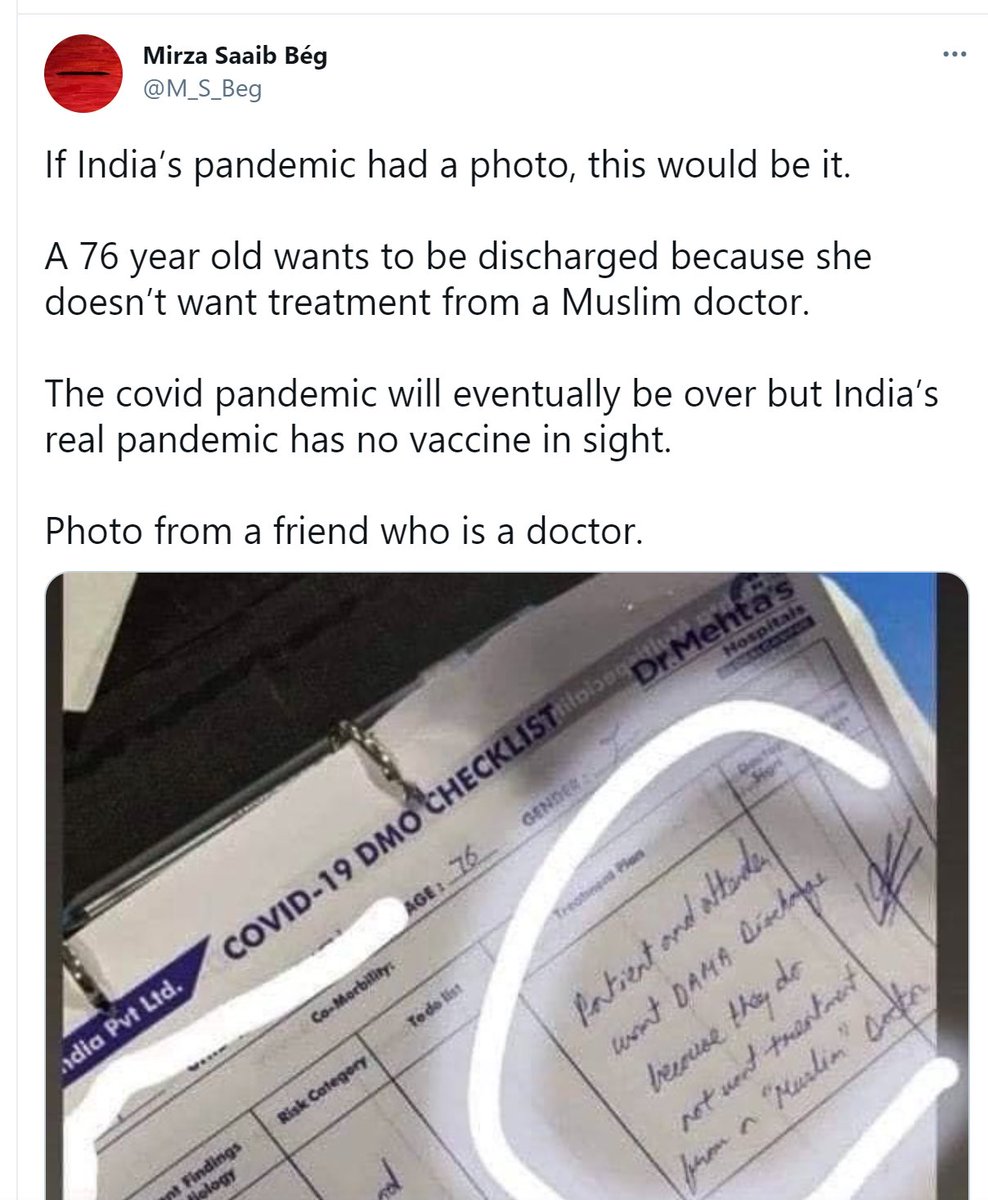Visit the @M_S_Beg handle link
This screenshot has height=1200, width=988.
click(202, 91)
